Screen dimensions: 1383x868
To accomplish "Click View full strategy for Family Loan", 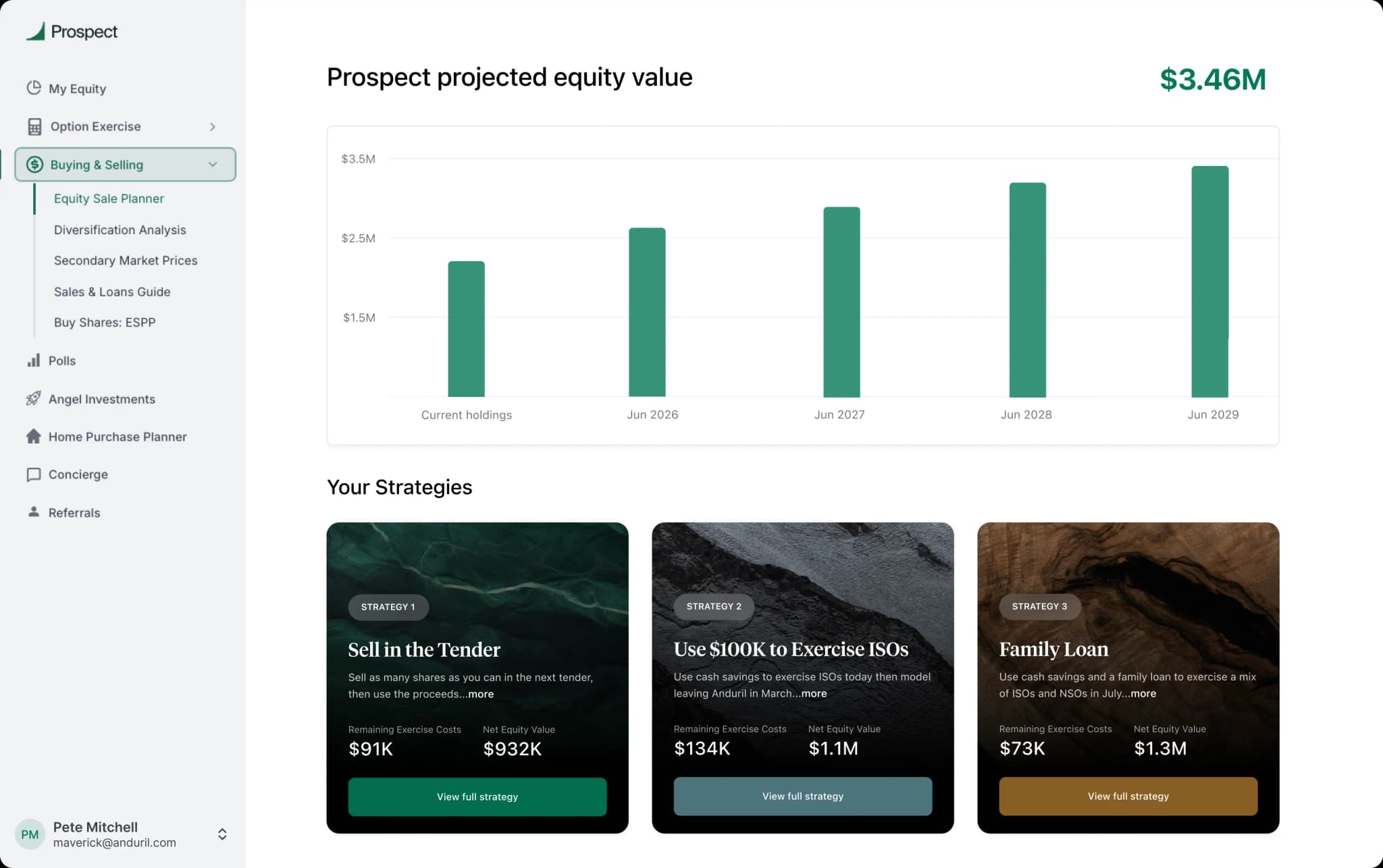I will pyautogui.click(x=1128, y=796).
